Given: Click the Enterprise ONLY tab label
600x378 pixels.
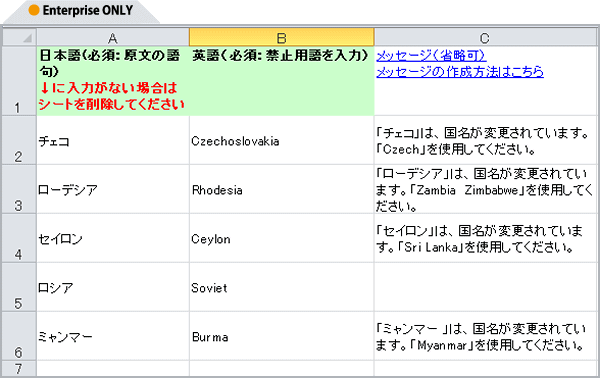Looking at the screenshot, I should (x=88, y=10).
